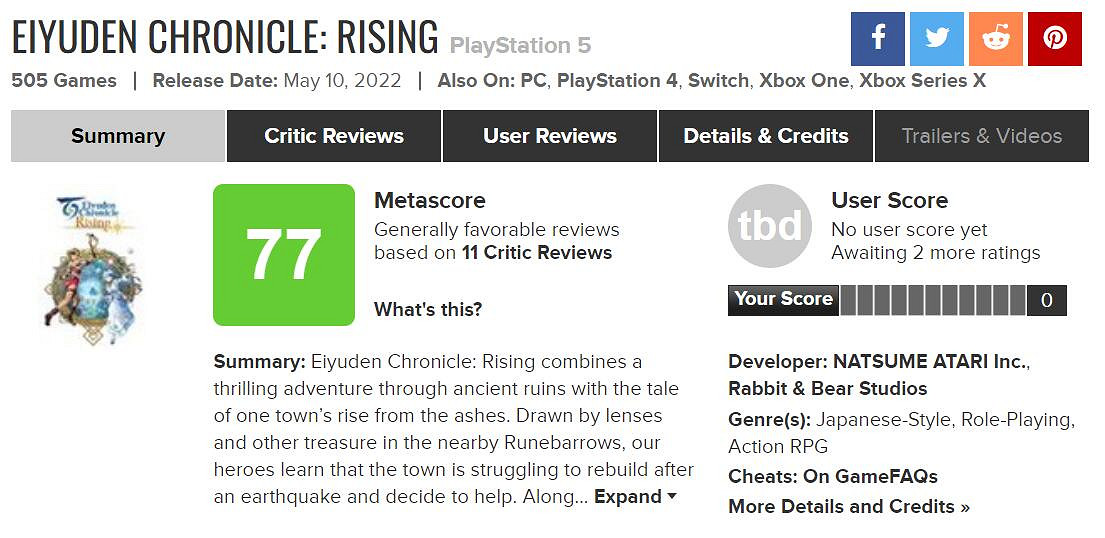Open the Trailers & Videos tab
The height and width of the screenshot is (538, 1105).
tap(982, 136)
